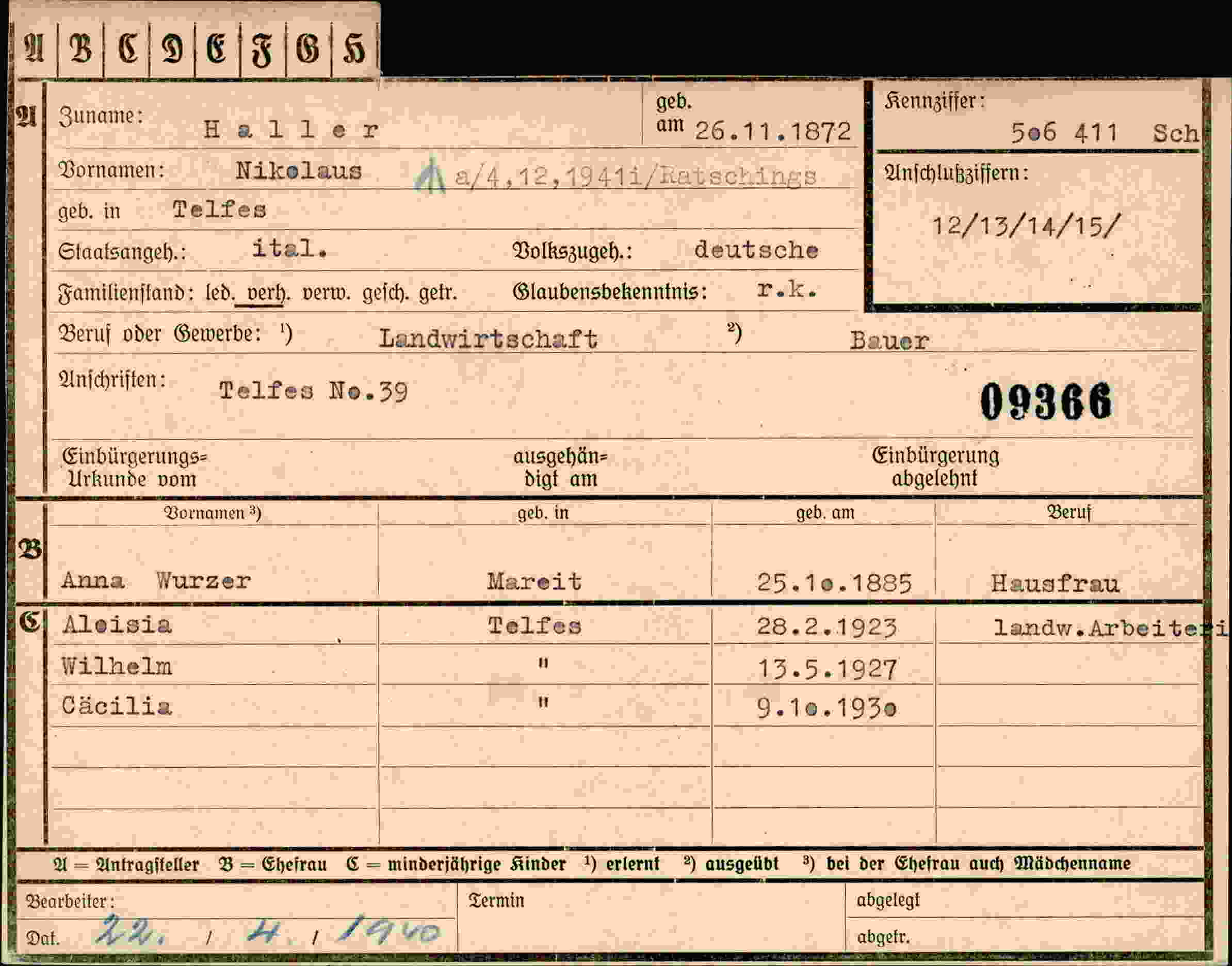
Task: Click the child name 'Wilhelm'
Action: click(x=117, y=666)
